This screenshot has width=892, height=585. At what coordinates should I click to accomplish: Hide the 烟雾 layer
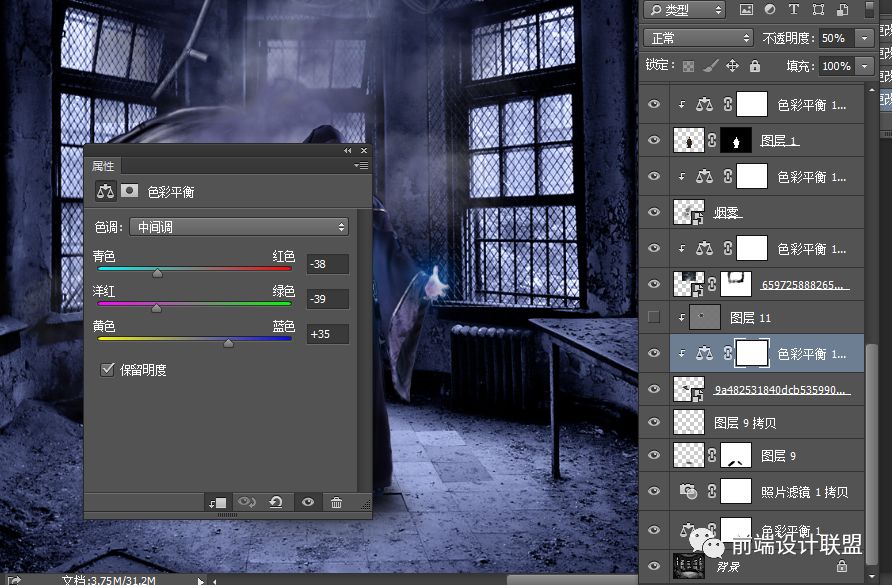click(x=654, y=212)
